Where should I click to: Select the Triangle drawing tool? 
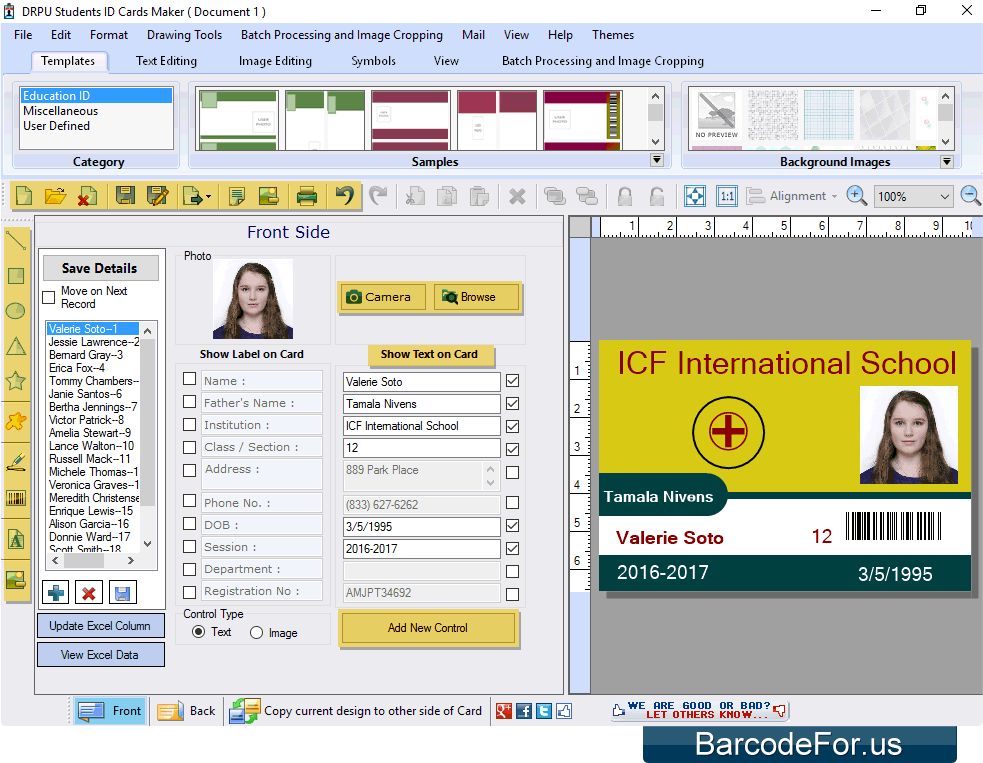tap(16, 345)
